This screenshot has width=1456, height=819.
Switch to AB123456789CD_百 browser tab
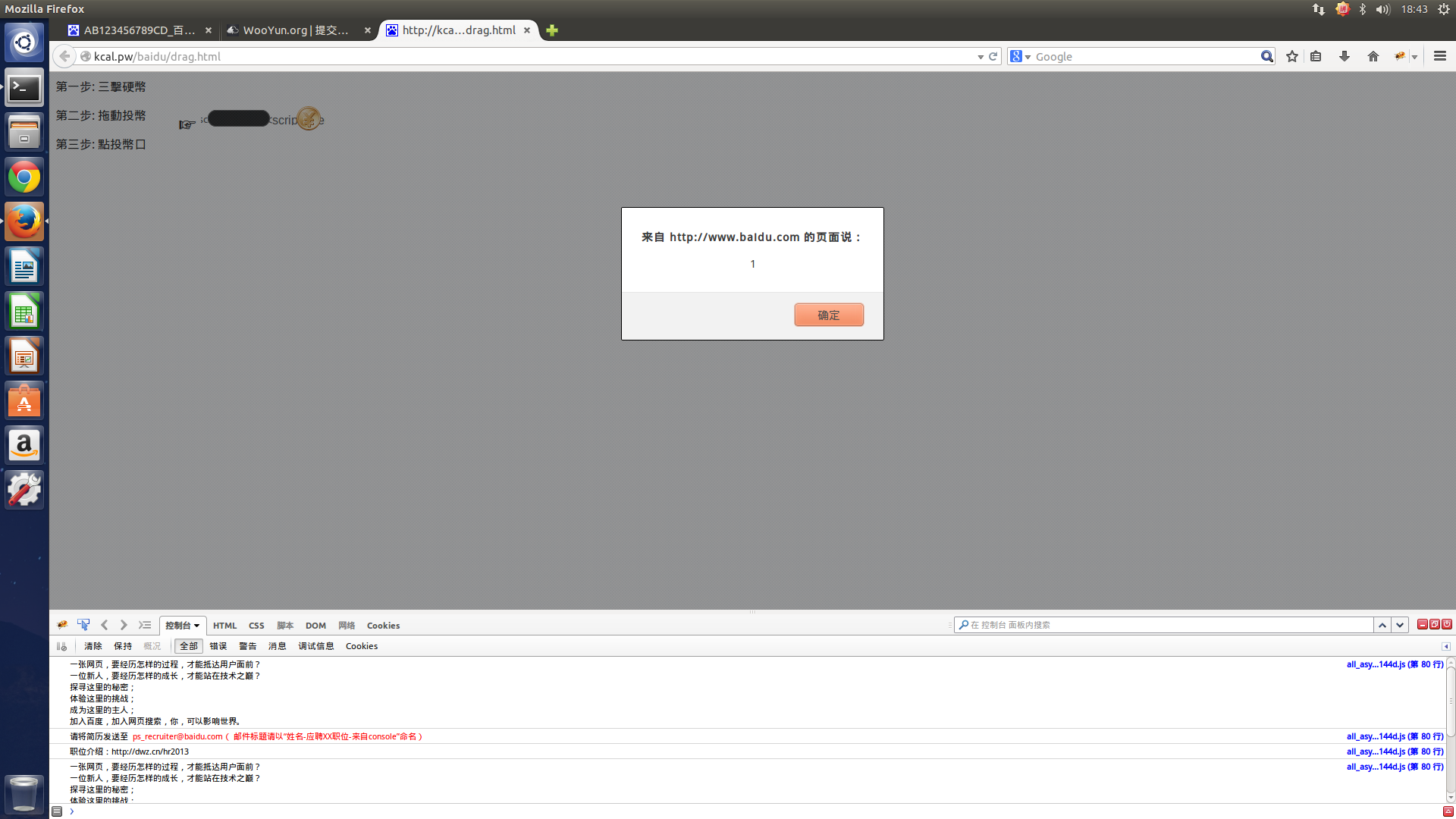[140, 30]
